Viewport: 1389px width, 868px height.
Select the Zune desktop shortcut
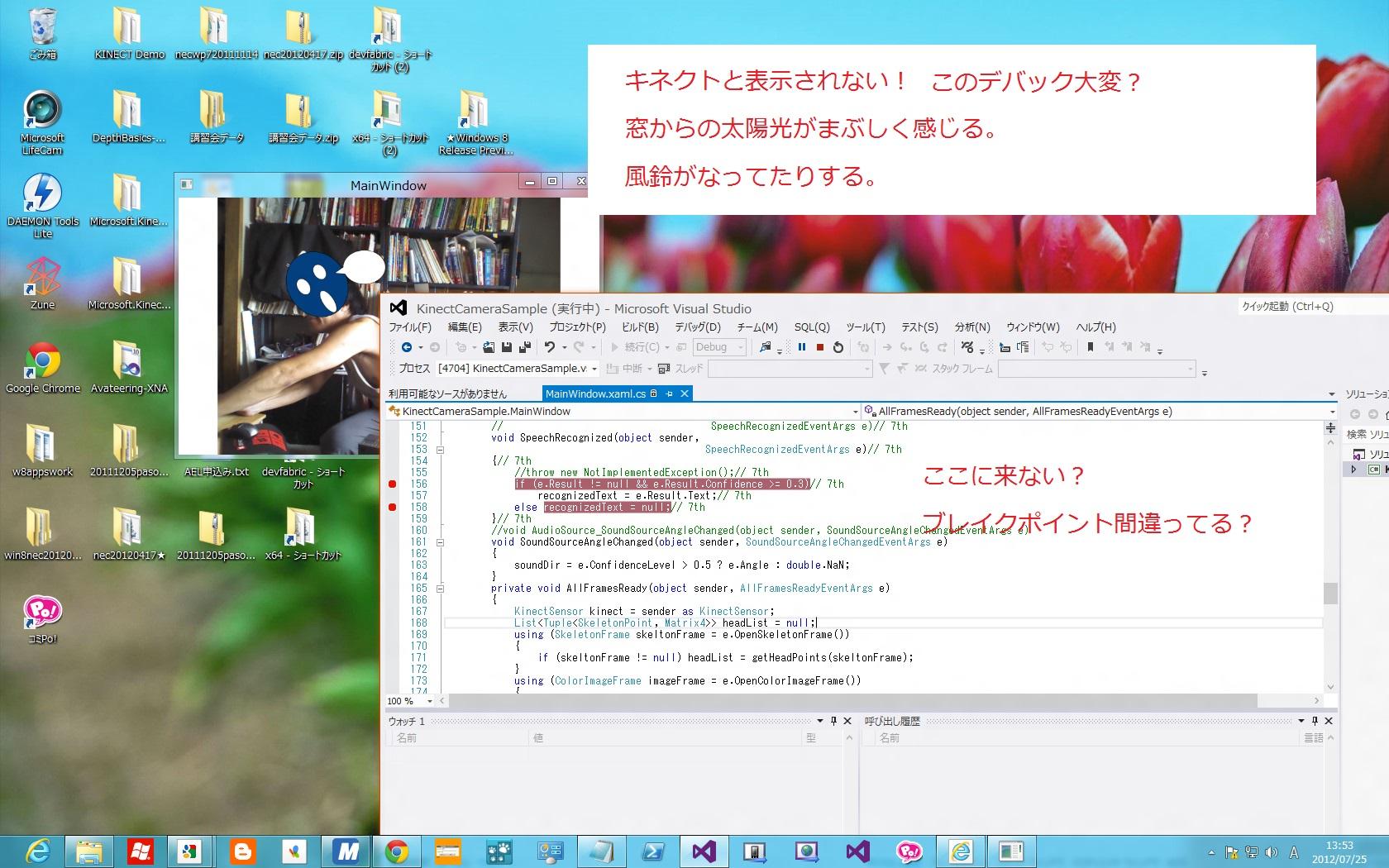click(x=43, y=284)
